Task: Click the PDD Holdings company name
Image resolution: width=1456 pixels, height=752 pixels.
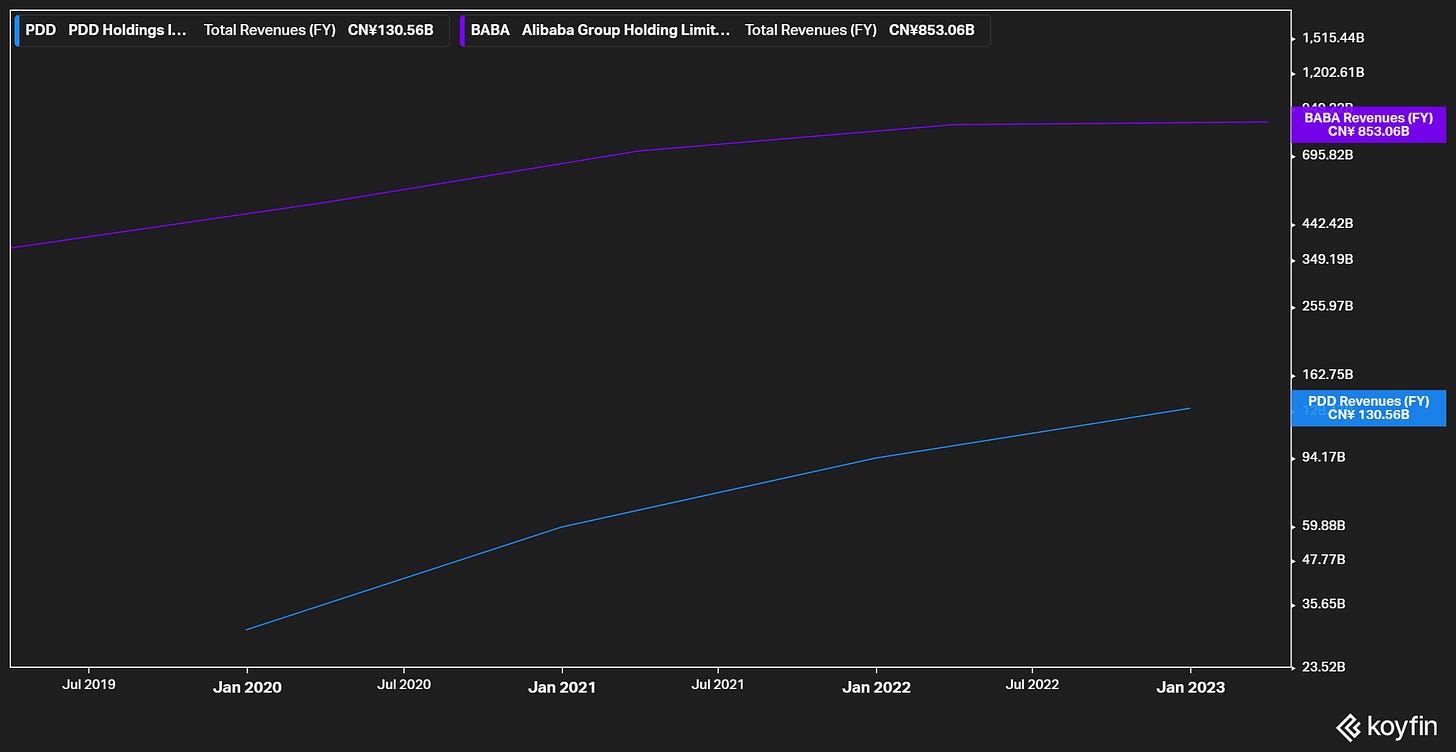Action: coord(128,30)
